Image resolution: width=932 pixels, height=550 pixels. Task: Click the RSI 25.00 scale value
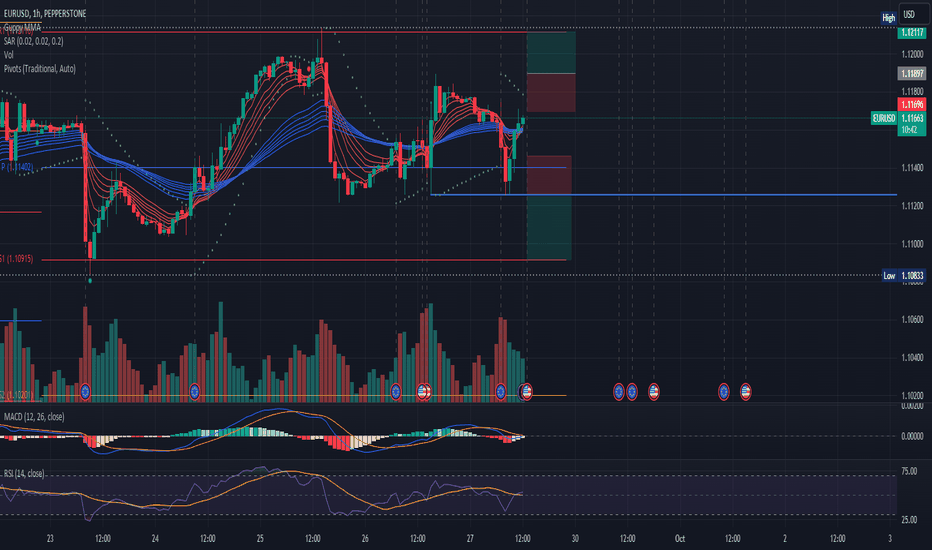coord(909,520)
